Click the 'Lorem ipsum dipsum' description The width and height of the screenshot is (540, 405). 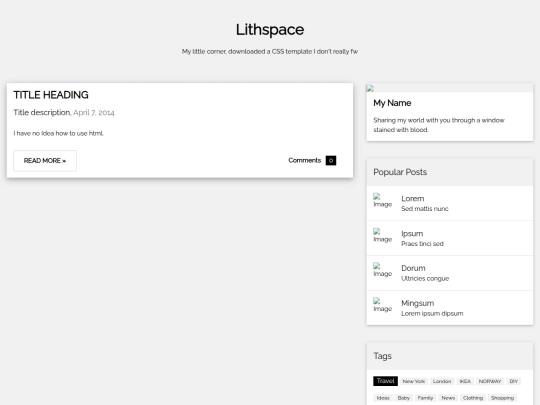432,313
